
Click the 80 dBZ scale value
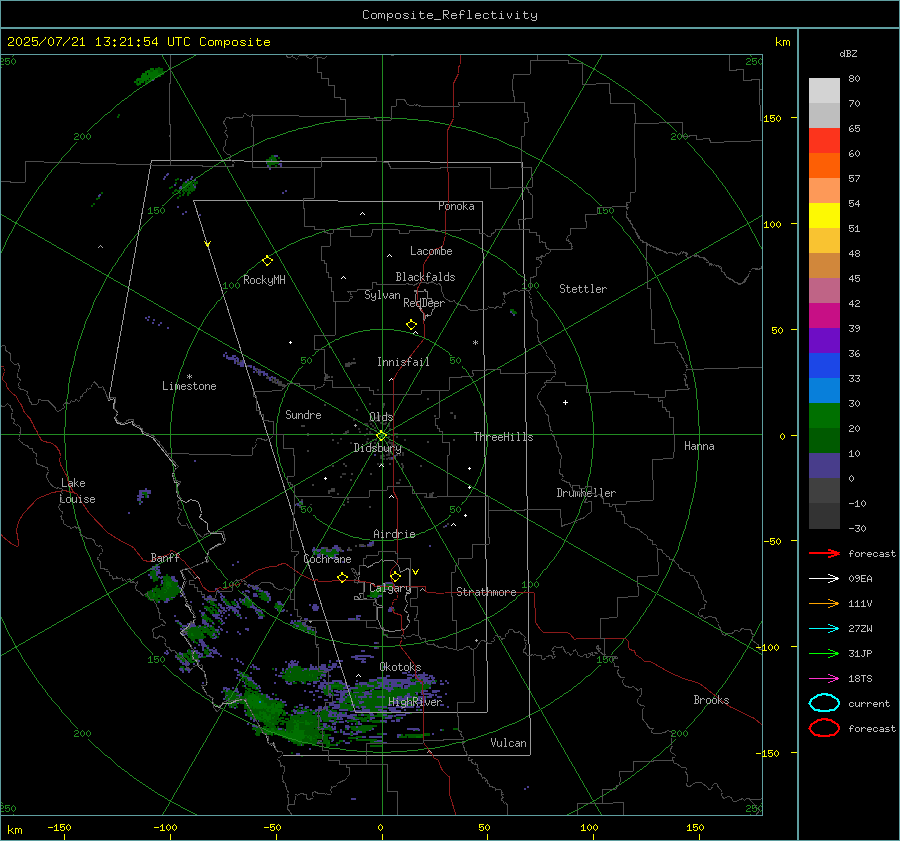point(854,79)
